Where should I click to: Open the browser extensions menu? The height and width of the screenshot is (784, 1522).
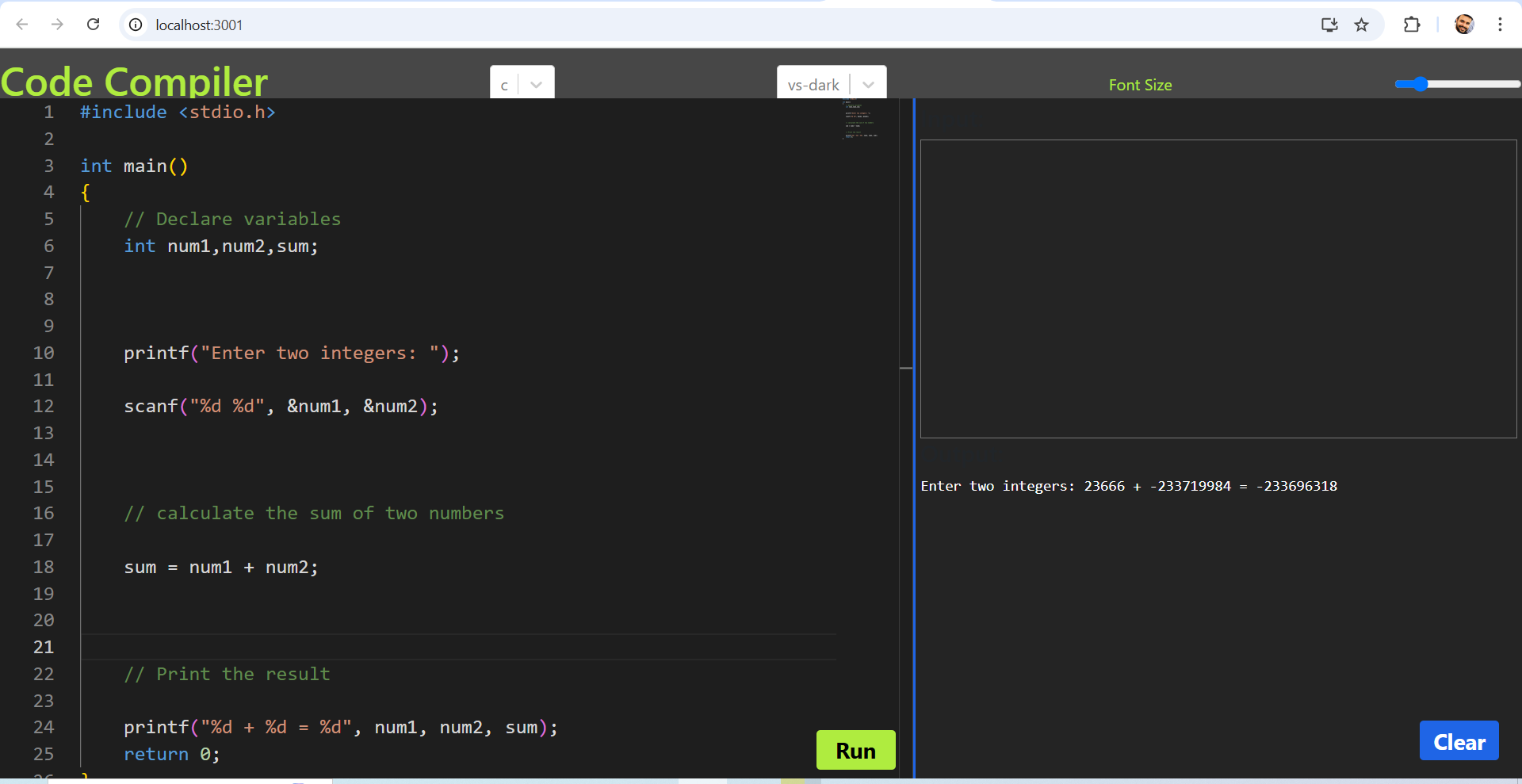pos(1412,25)
